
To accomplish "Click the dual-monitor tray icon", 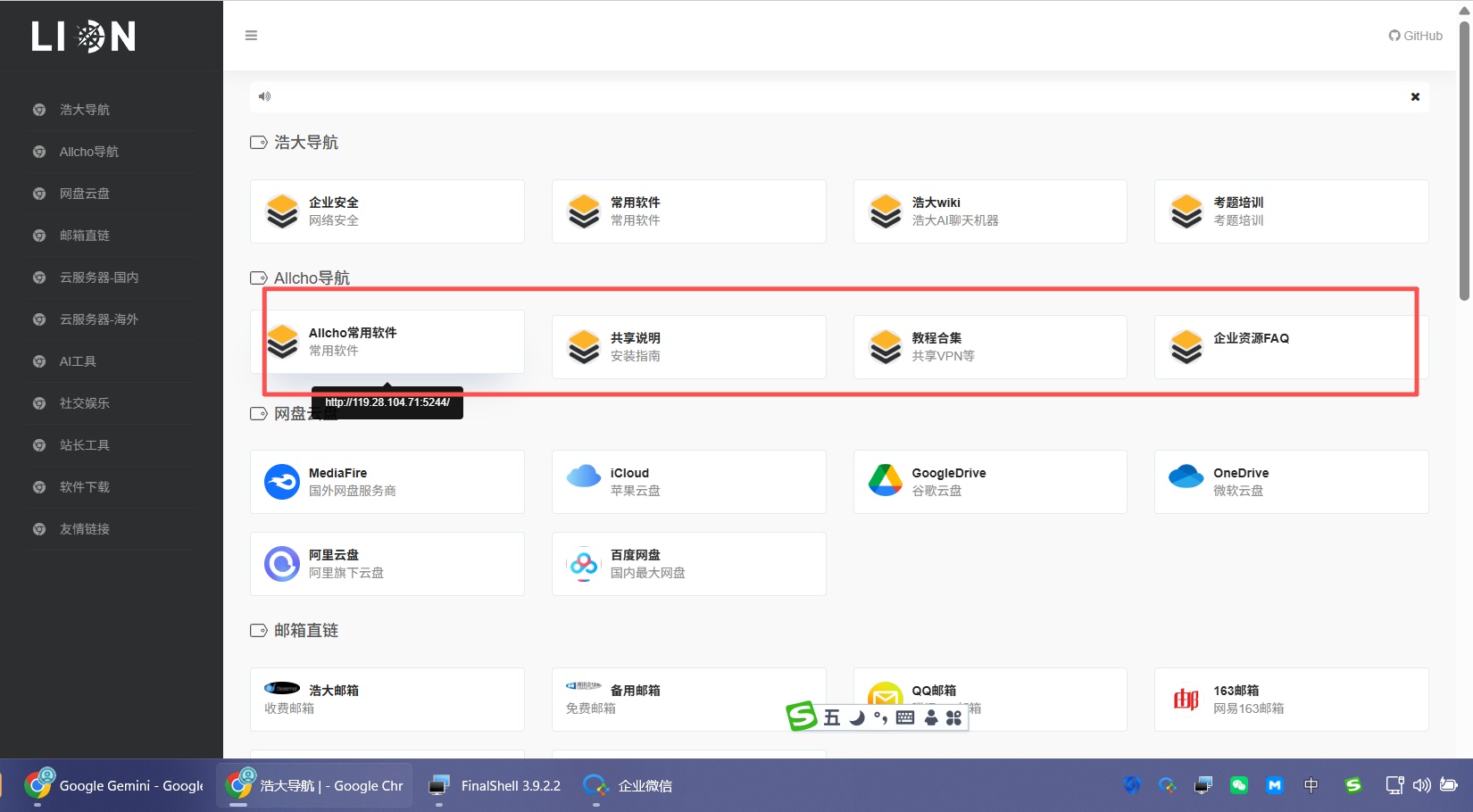I will coord(1203,785).
